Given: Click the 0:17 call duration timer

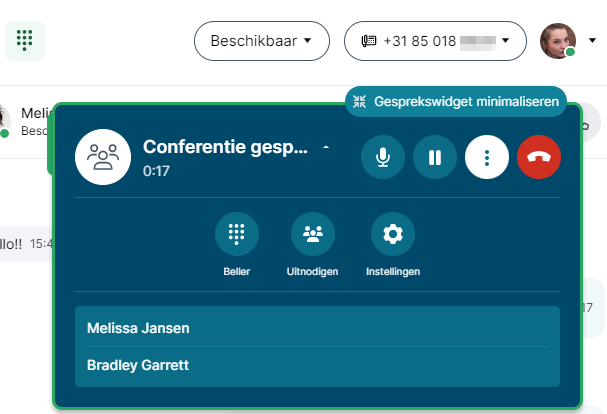Looking at the screenshot, I should pyautogui.click(x=154, y=171).
